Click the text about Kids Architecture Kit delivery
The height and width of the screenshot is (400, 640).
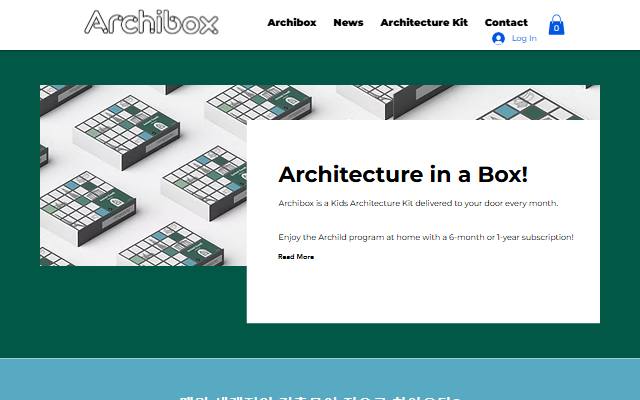[x=418, y=203]
